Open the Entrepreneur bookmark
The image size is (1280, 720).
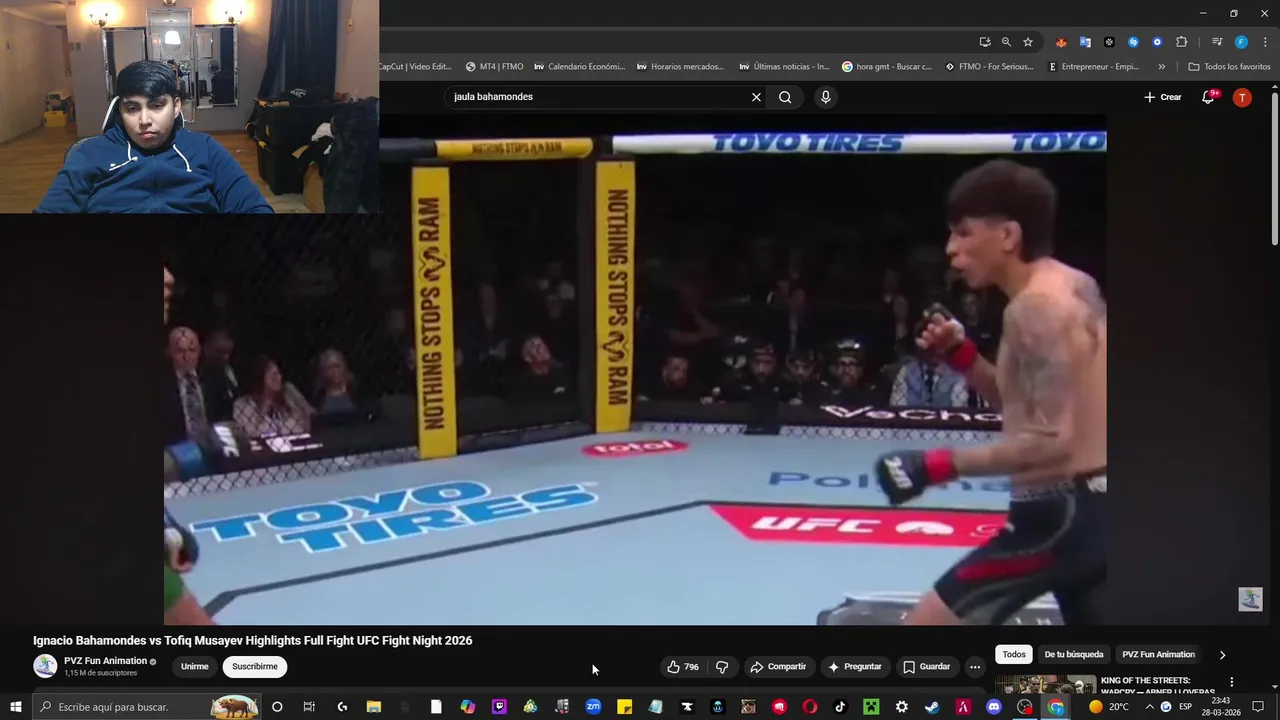pyautogui.click(x=1093, y=67)
